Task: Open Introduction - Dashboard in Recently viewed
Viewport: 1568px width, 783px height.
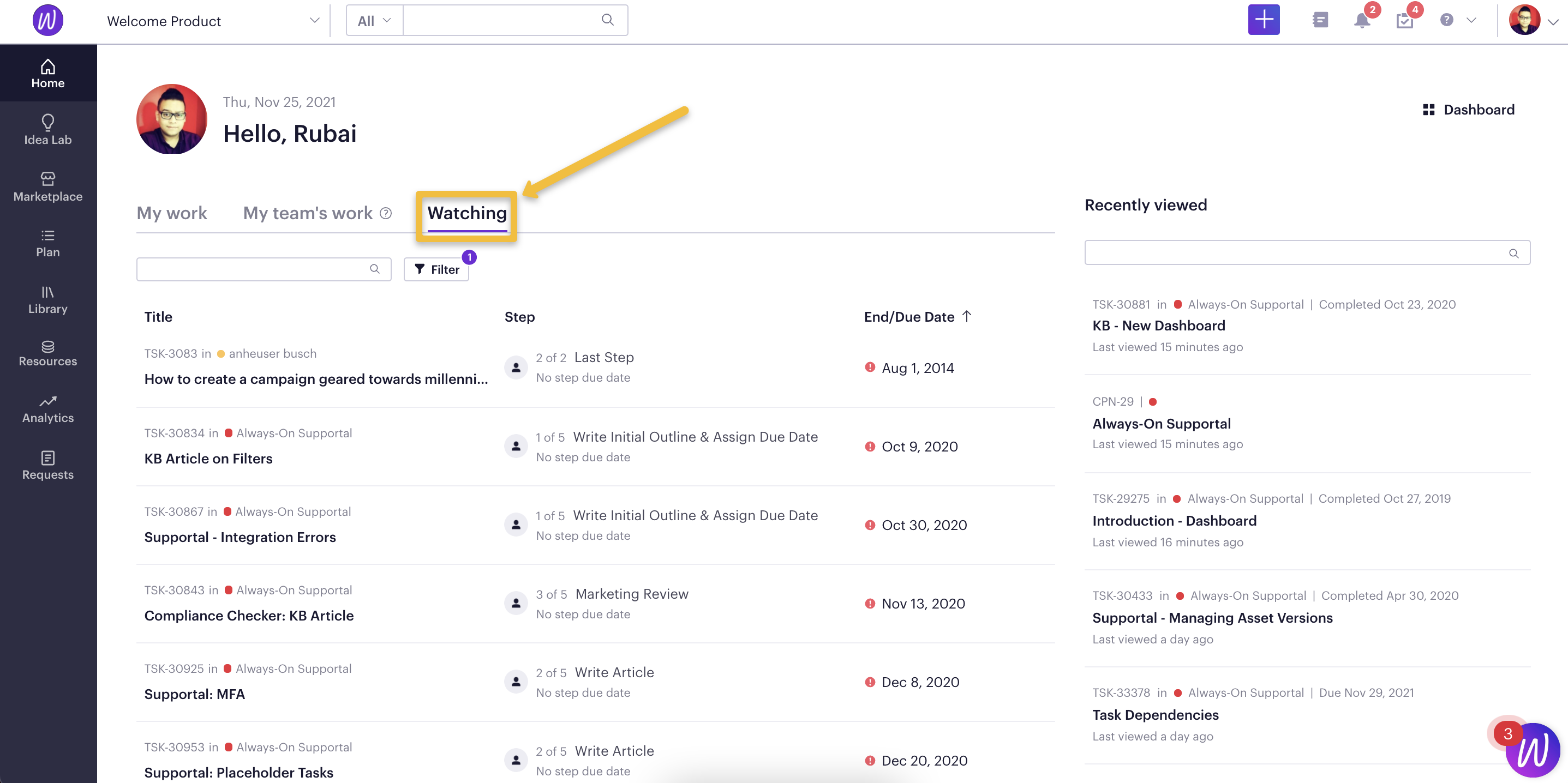Action: (x=1174, y=521)
